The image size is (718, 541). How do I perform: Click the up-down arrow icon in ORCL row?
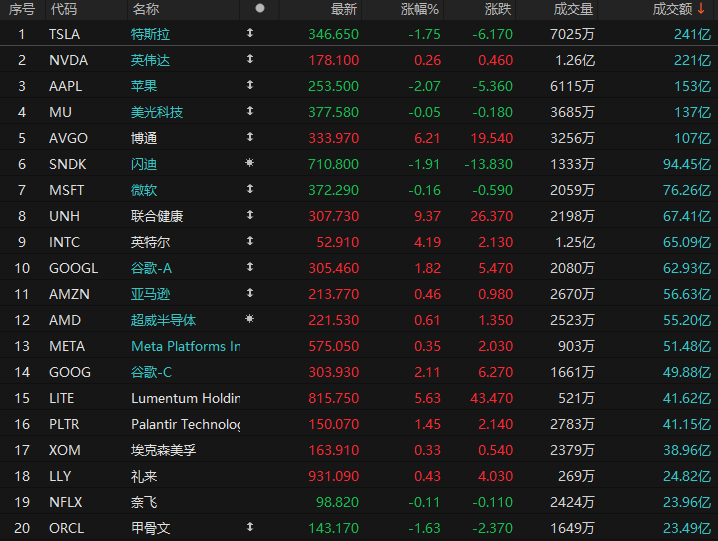250,527
